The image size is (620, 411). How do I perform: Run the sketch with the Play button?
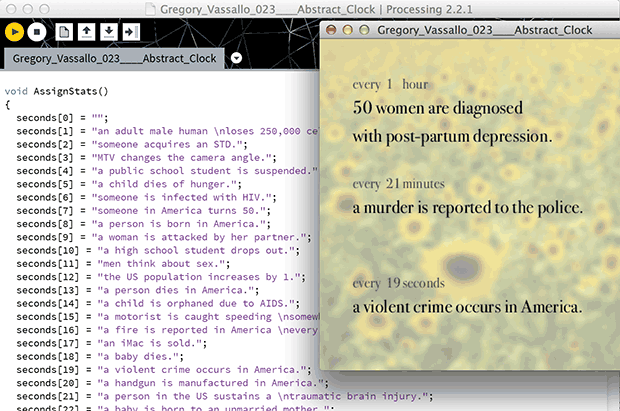point(14,32)
